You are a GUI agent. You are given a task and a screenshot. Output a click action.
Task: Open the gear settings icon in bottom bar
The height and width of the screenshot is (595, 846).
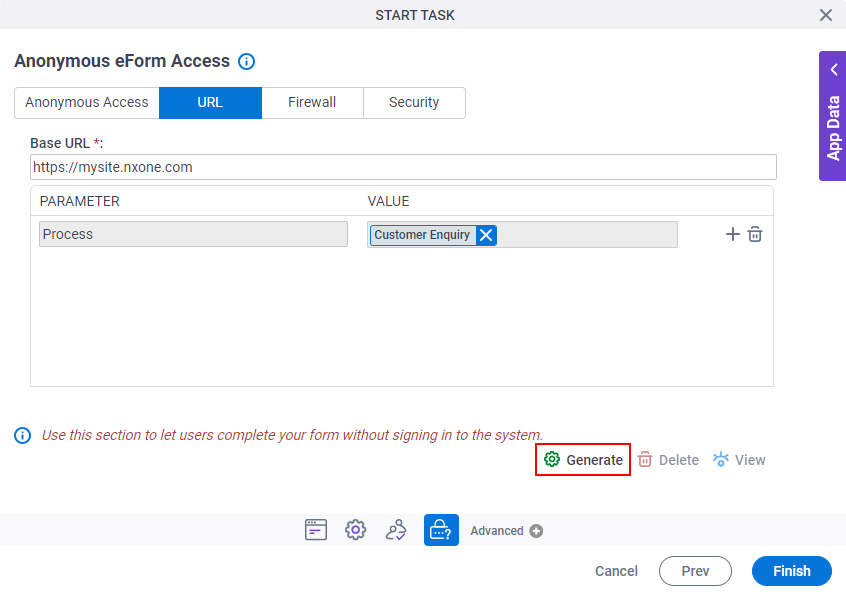[356, 530]
